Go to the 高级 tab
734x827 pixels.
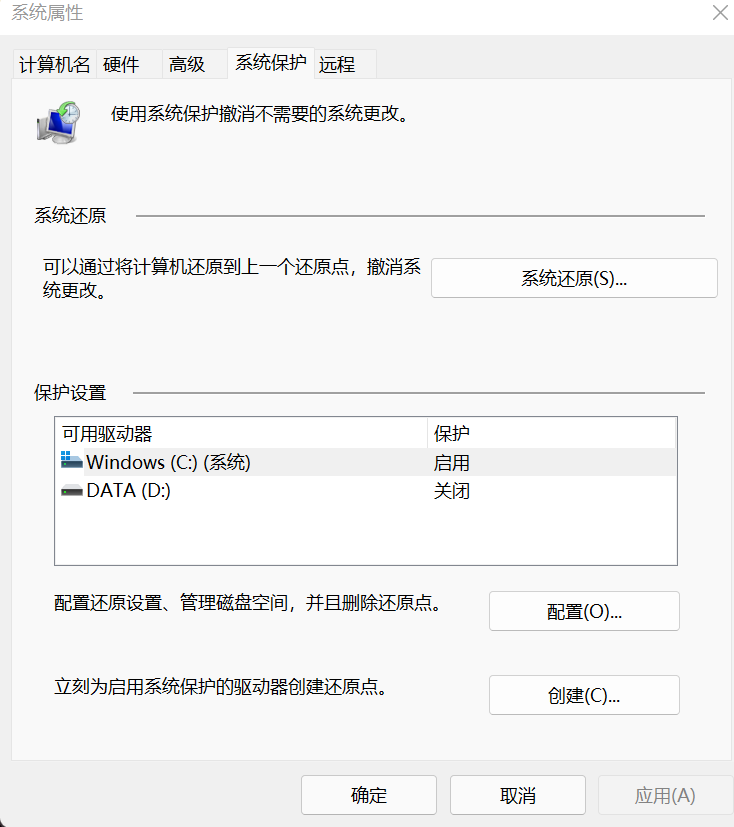187,65
